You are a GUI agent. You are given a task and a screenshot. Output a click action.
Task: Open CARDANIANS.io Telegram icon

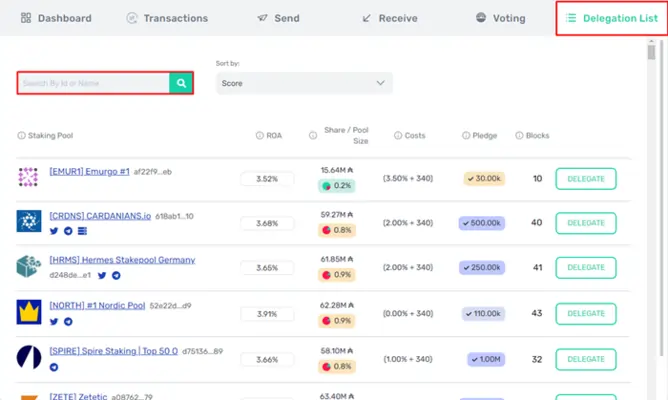pos(68,231)
